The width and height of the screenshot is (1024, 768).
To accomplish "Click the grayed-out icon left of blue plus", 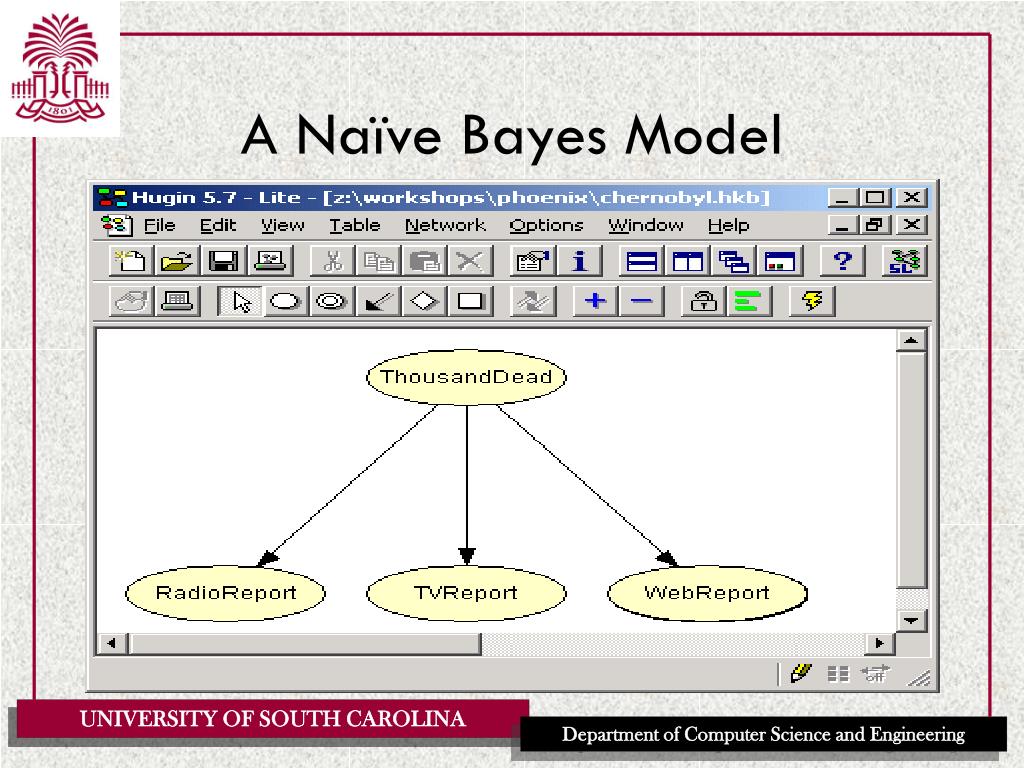I will 532,301.
